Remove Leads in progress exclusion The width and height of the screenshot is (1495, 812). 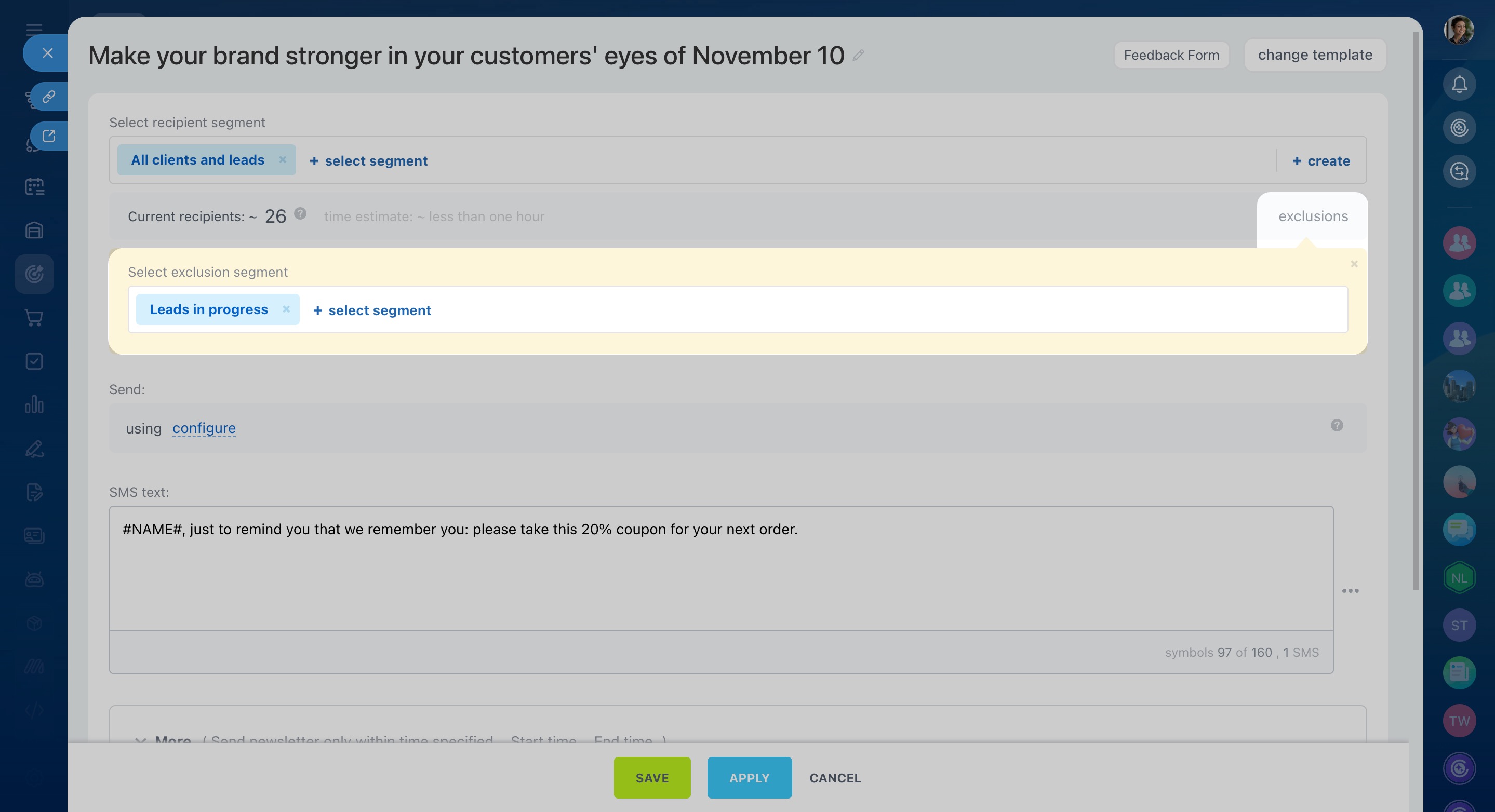coord(286,309)
